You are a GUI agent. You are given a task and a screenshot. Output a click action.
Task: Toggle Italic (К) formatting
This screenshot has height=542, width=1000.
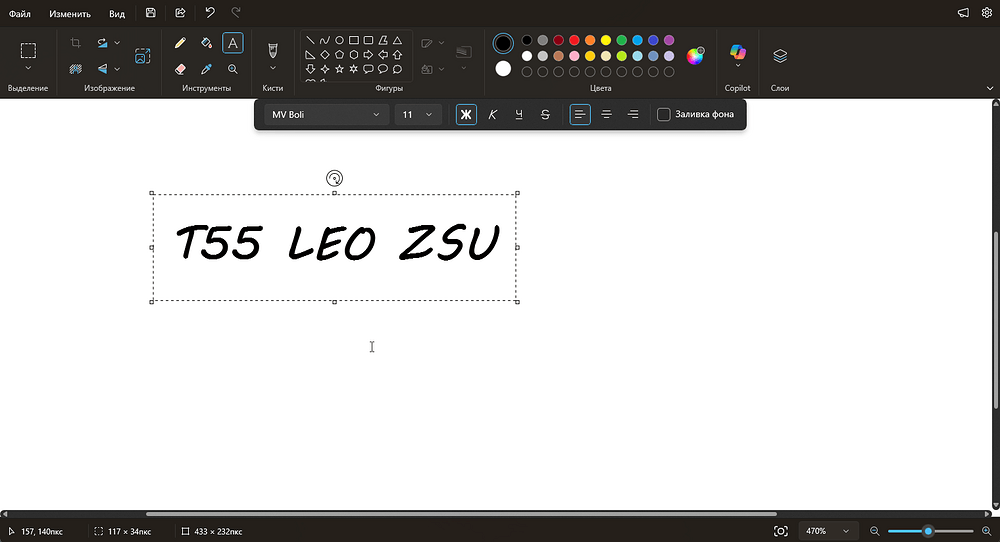coord(492,115)
